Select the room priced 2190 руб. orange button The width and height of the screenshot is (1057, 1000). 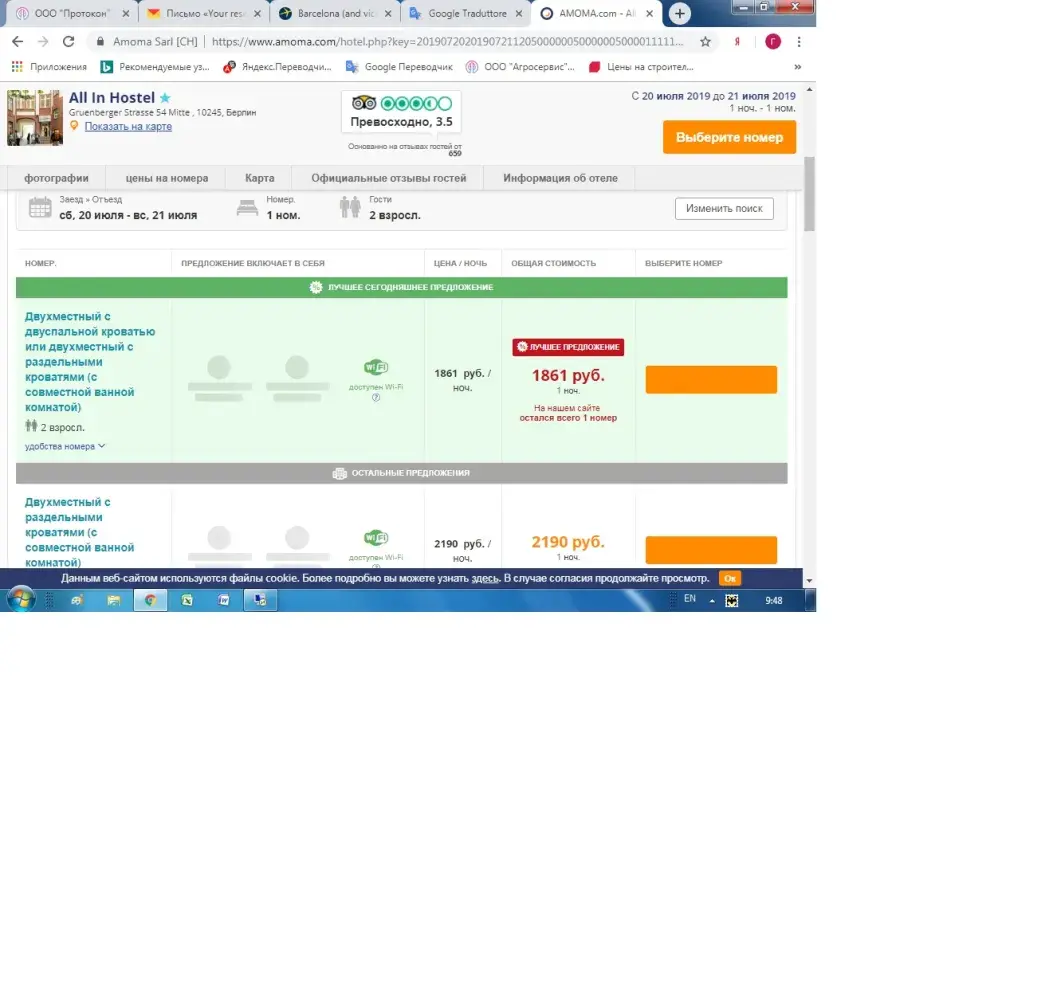711,550
